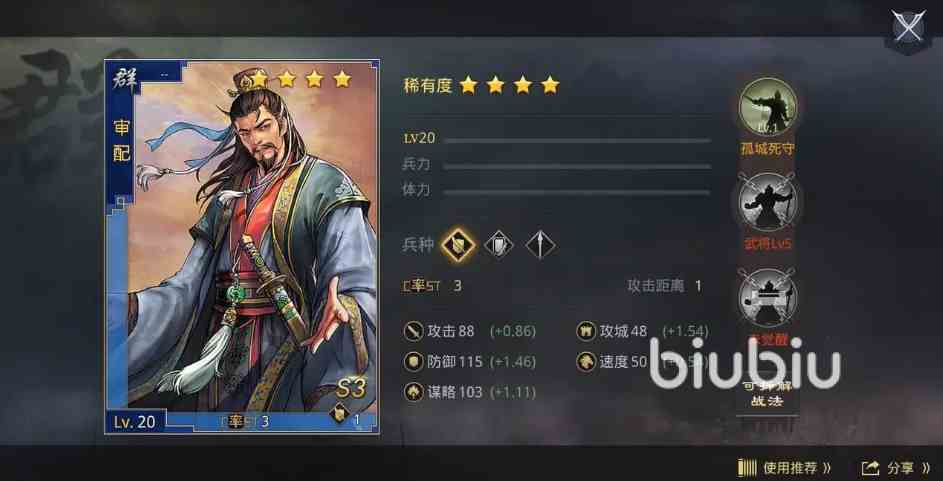Screen dimensions: 943x481
Task: Switch to the second shield troop type
Action: (x=499, y=245)
